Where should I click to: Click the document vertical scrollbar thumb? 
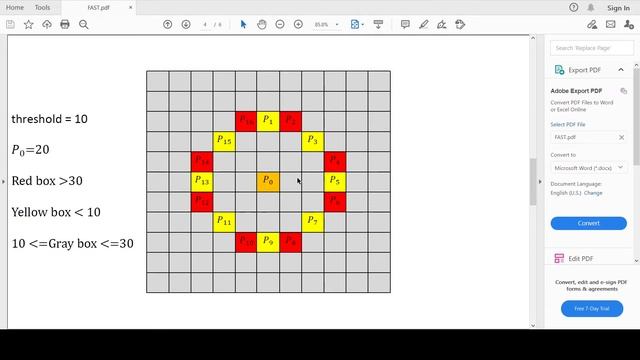point(533,182)
